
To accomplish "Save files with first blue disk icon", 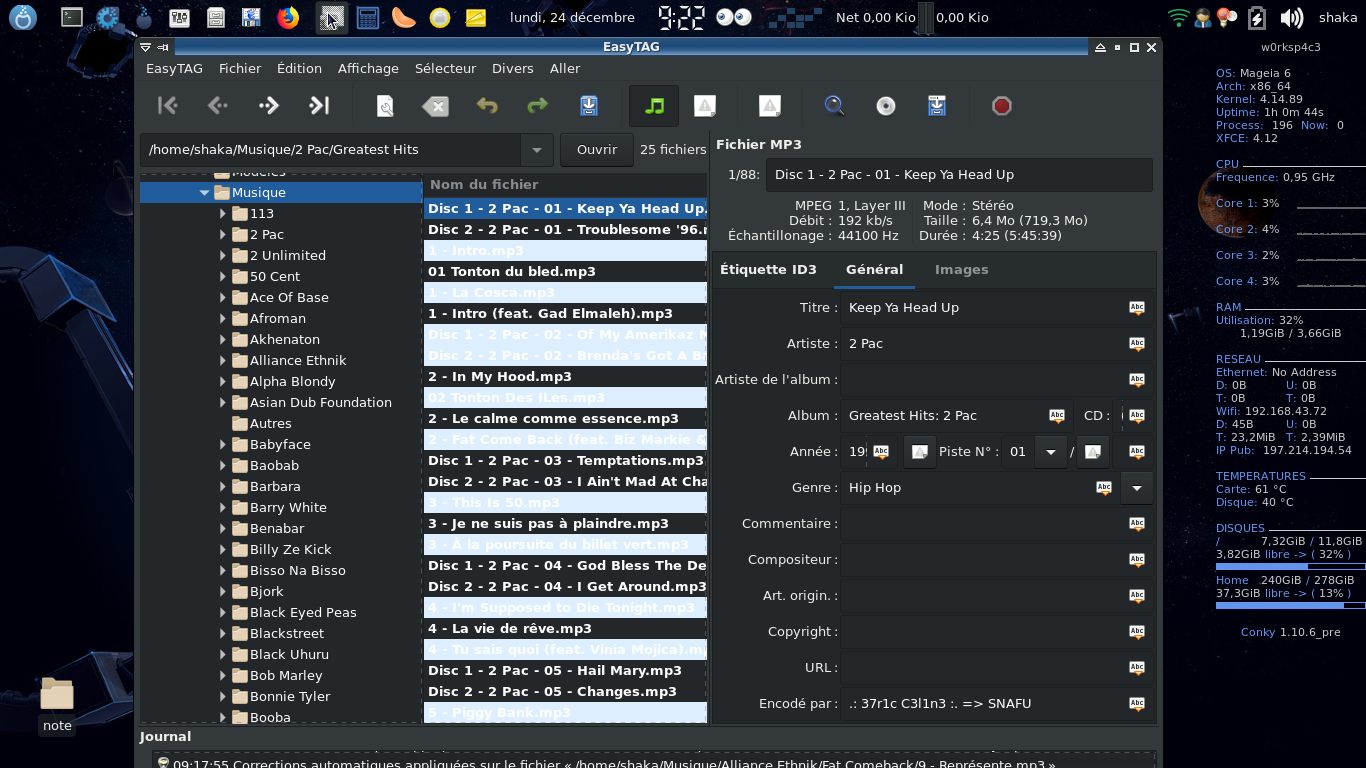I will (x=588, y=105).
